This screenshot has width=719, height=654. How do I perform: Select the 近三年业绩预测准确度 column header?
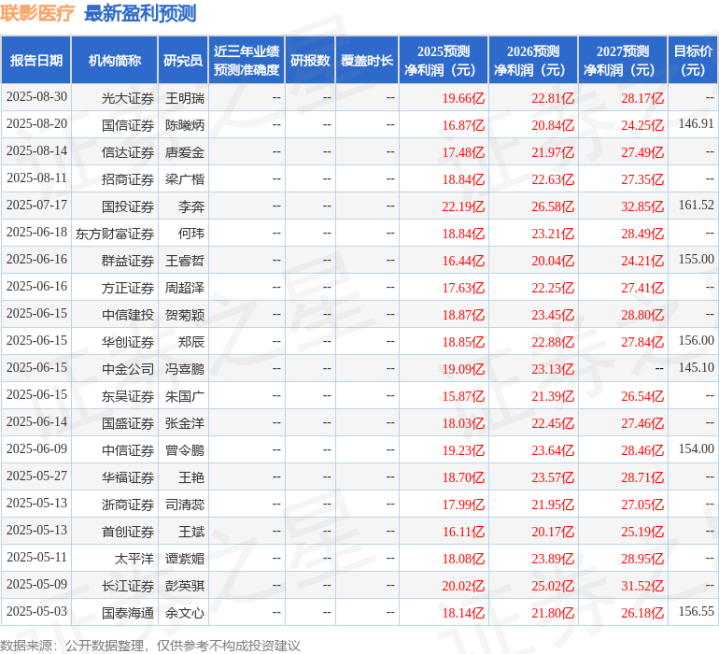246,61
